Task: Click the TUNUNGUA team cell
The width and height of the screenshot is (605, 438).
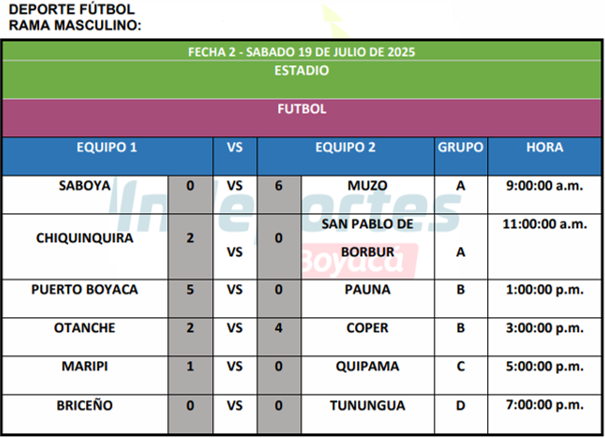Action: pos(368,414)
